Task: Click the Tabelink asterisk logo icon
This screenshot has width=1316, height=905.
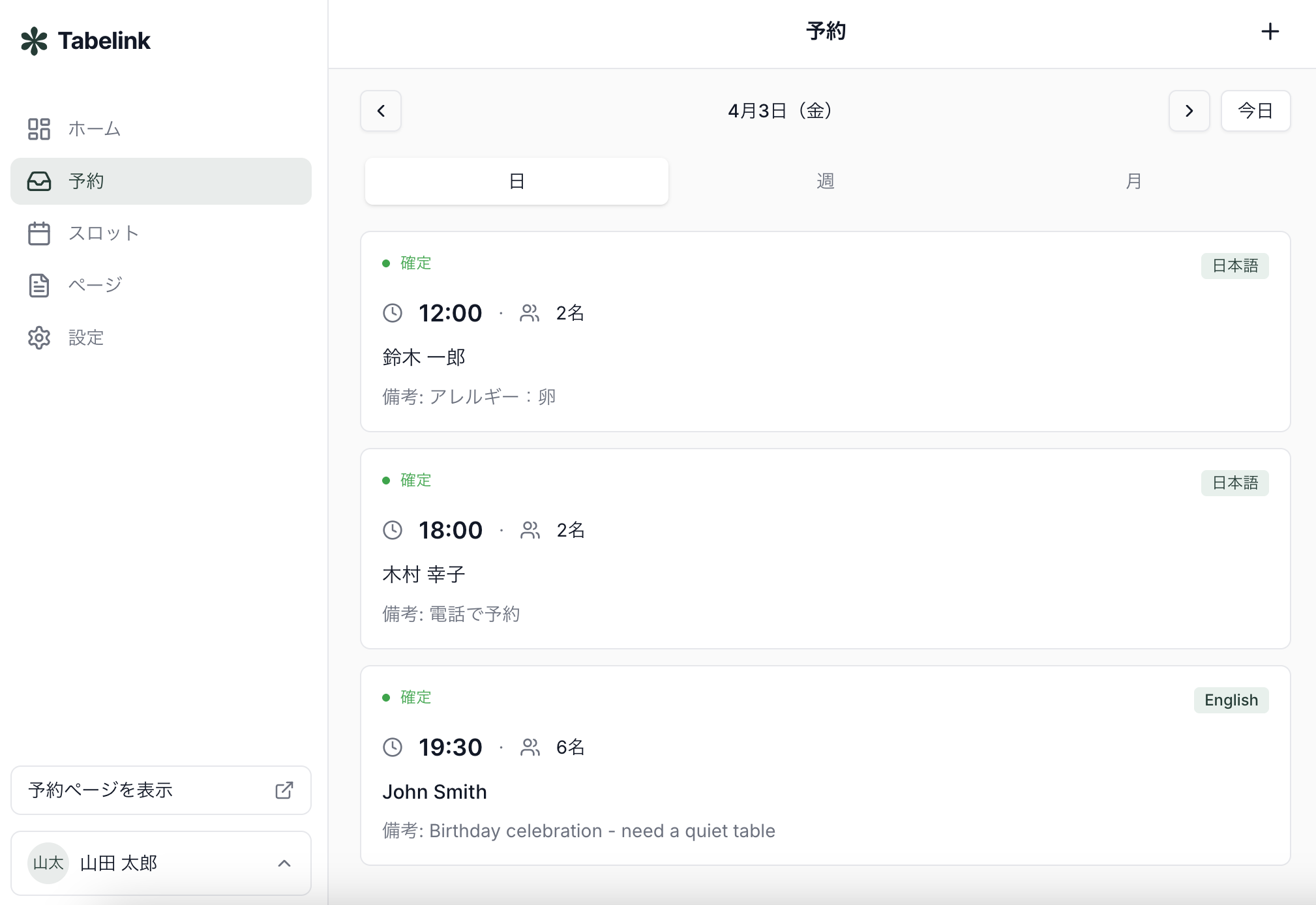Action: coord(35,40)
